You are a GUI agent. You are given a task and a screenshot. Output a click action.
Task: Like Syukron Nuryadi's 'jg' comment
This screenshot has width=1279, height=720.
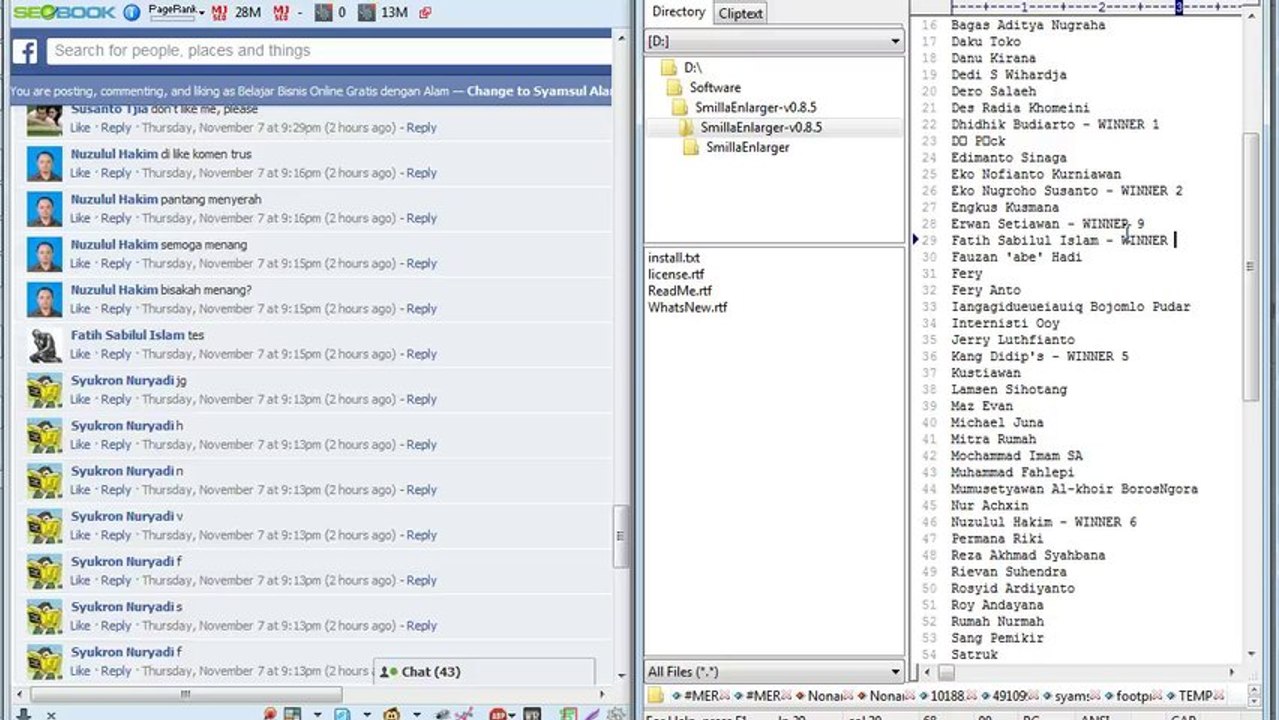(80, 399)
